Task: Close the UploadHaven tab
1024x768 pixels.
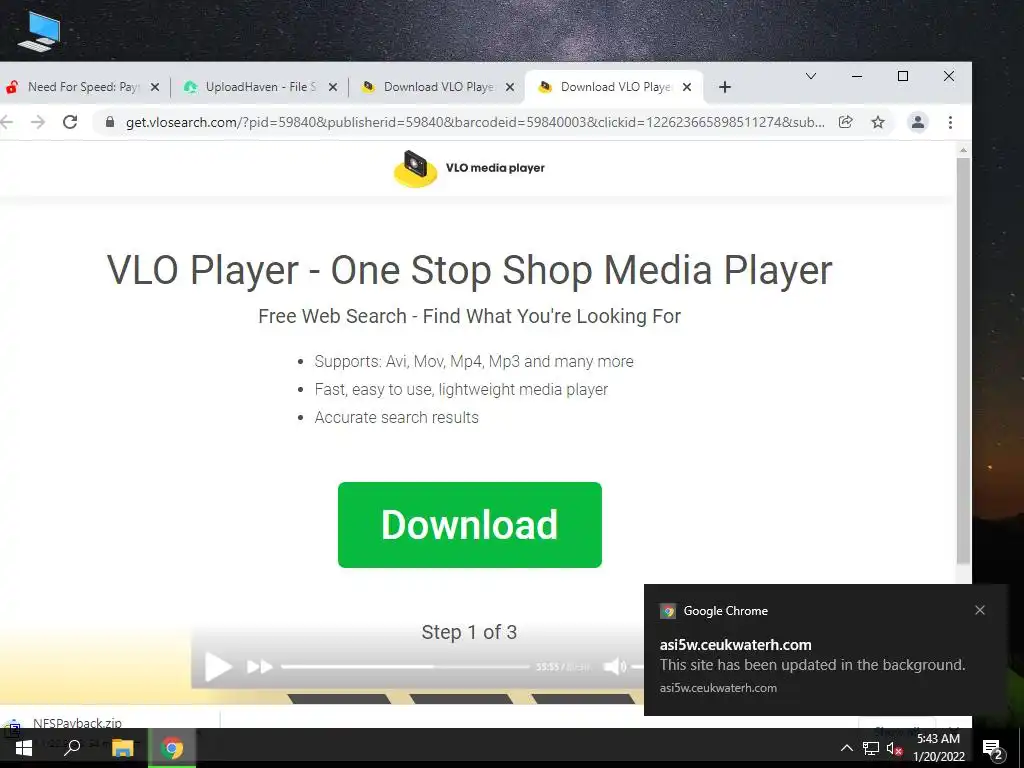Action: [332, 87]
